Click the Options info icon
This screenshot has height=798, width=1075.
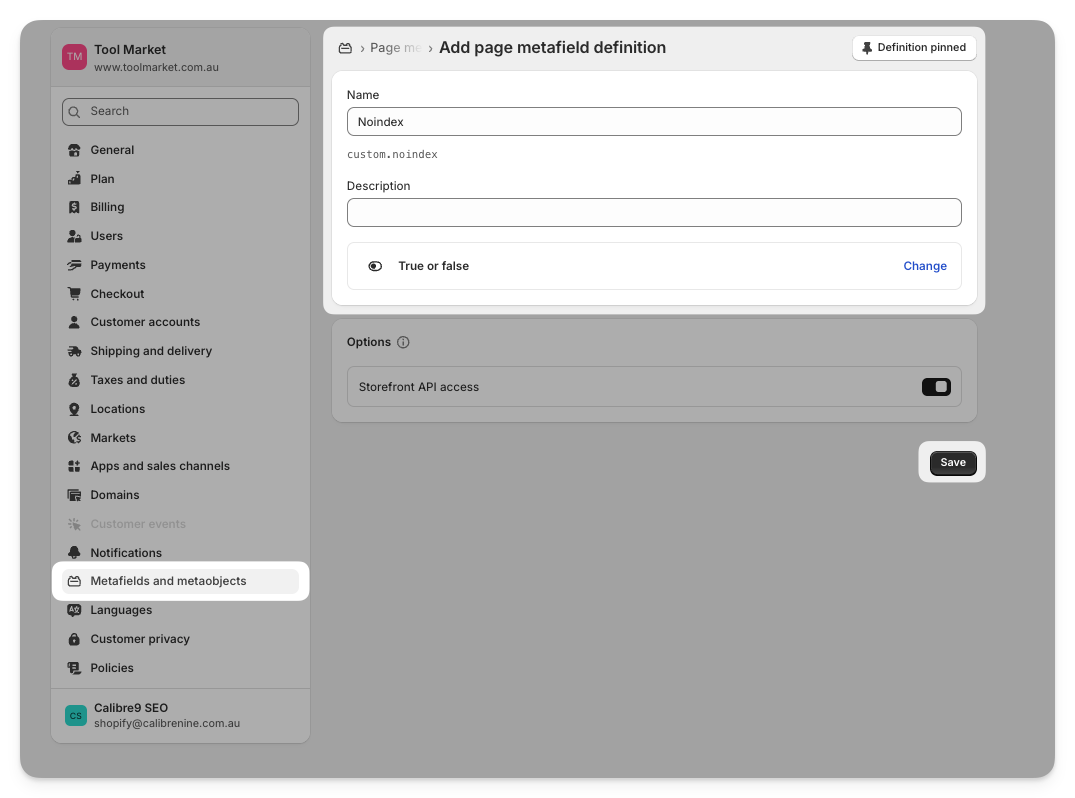(404, 342)
